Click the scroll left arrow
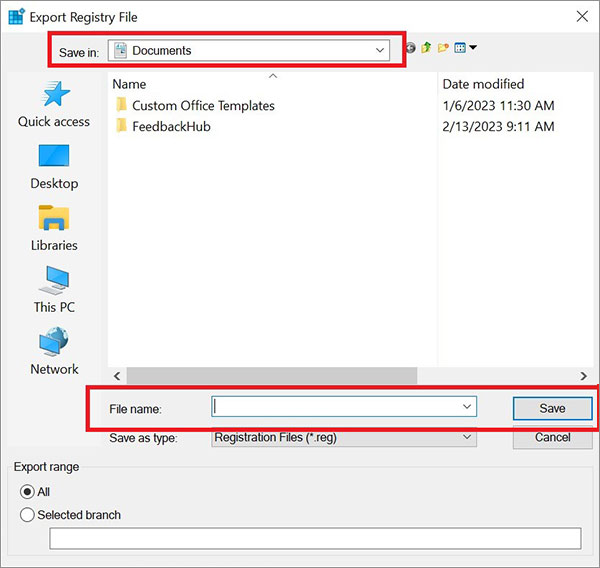 pos(117,376)
